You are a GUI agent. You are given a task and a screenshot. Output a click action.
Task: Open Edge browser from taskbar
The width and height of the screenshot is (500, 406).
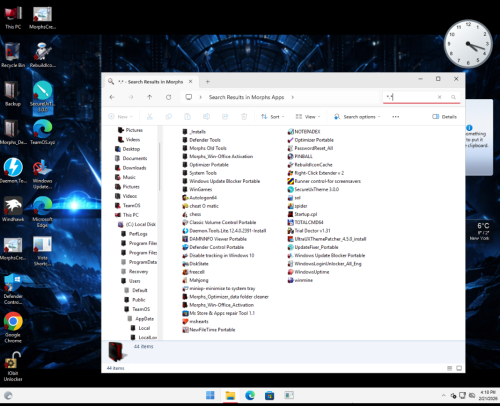250,395
